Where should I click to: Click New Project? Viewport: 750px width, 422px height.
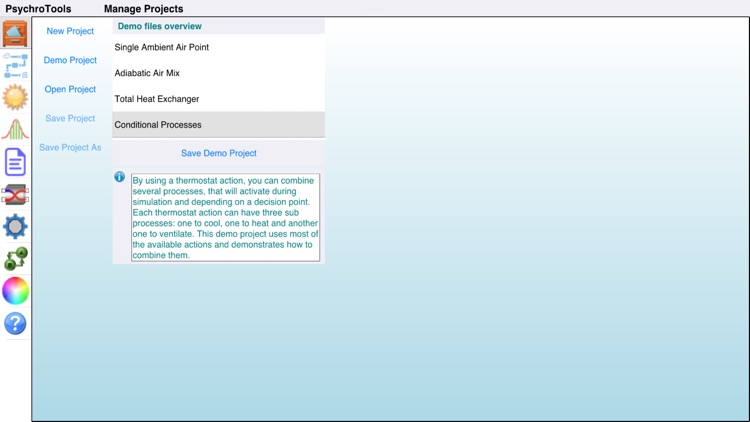tap(70, 31)
